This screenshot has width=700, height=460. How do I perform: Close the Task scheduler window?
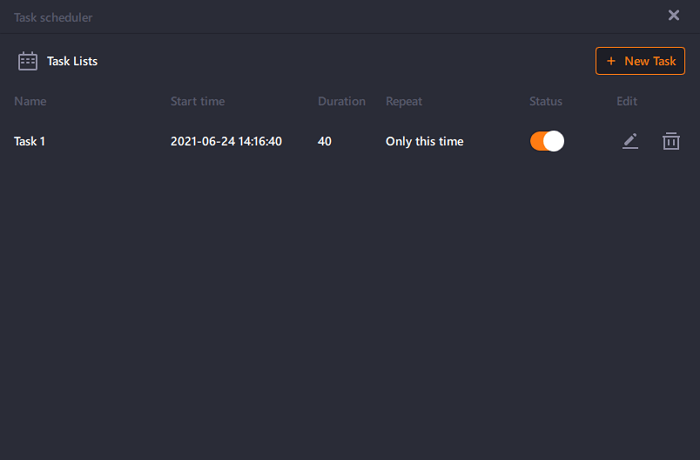click(674, 15)
